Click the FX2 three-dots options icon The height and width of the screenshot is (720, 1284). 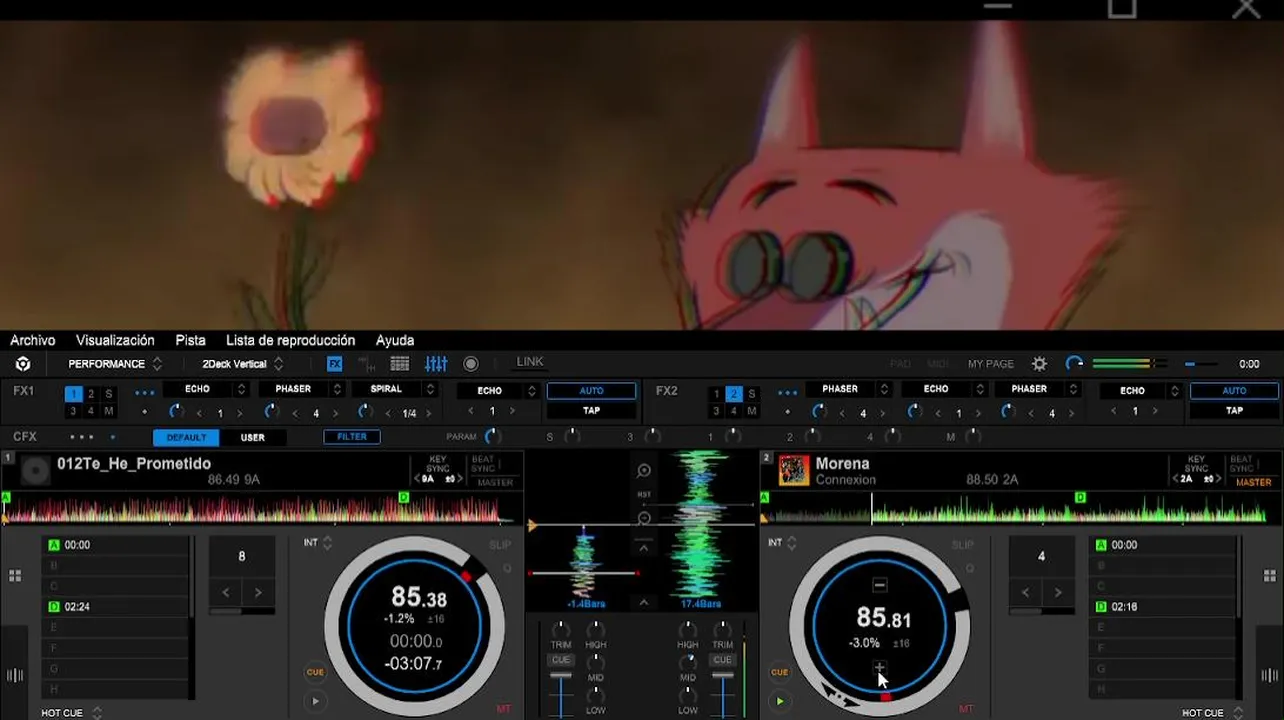788,393
